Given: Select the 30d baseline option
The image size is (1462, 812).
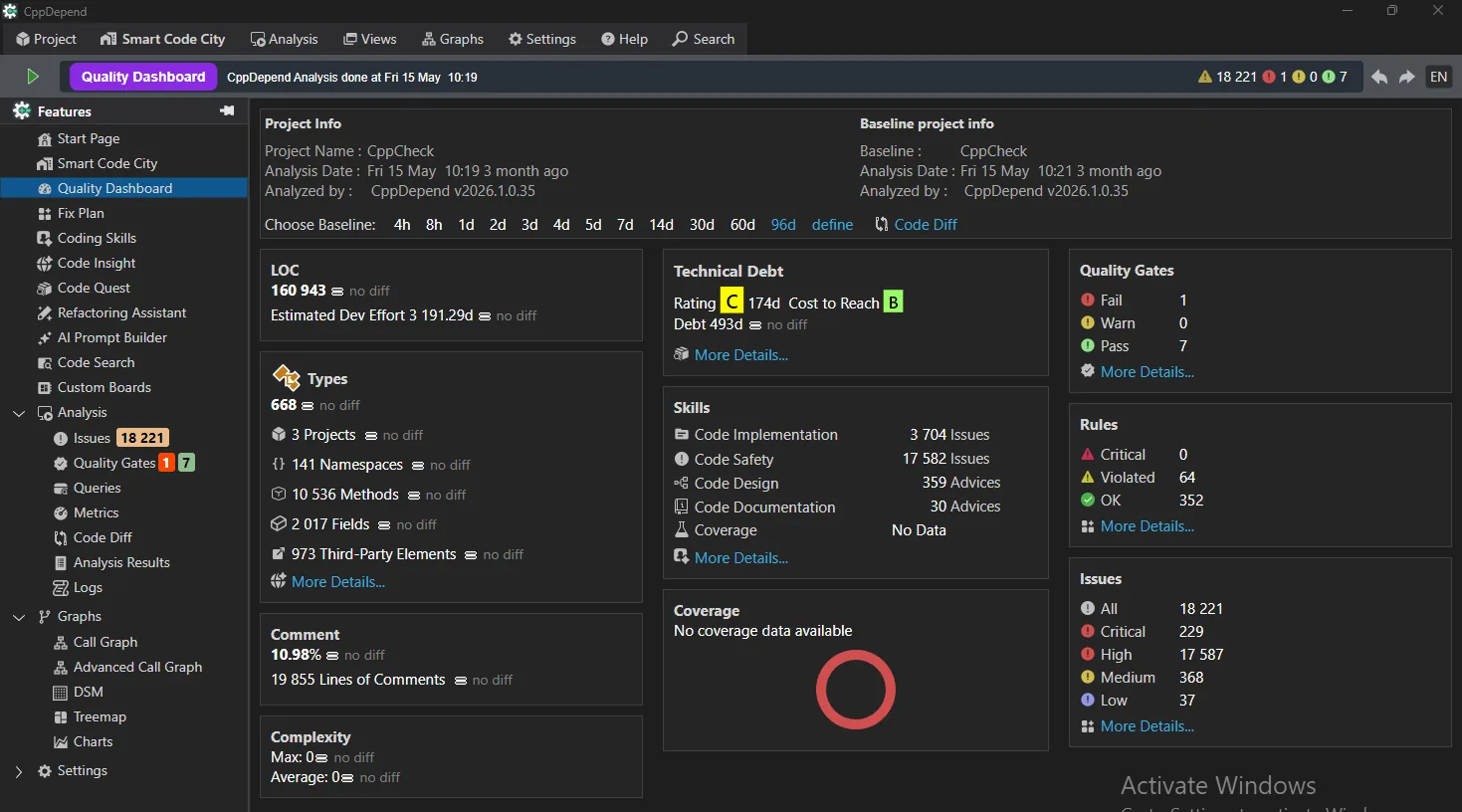Looking at the screenshot, I should (702, 225).
